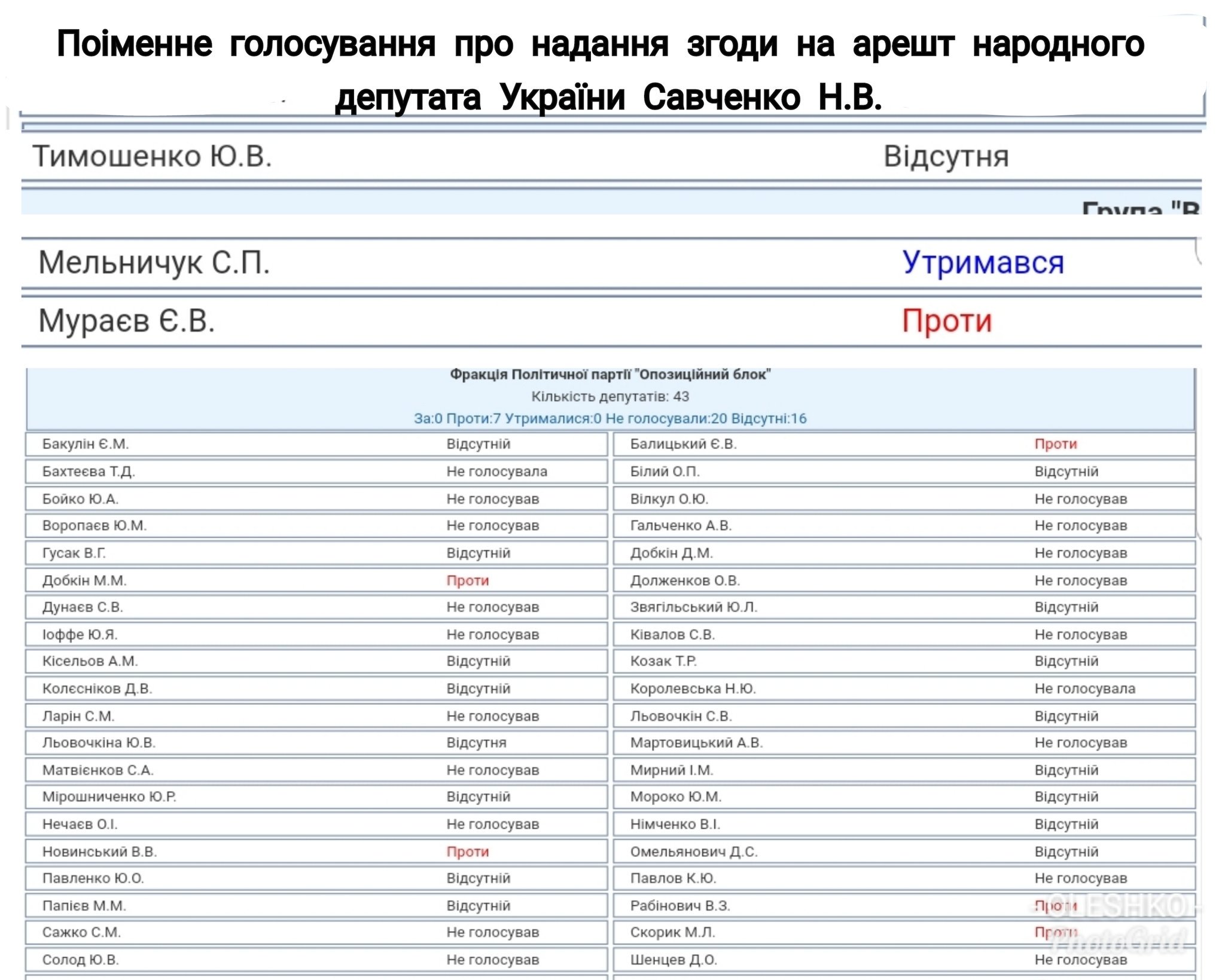Select deputy Папієв М.М.

[x=84, y=905]
